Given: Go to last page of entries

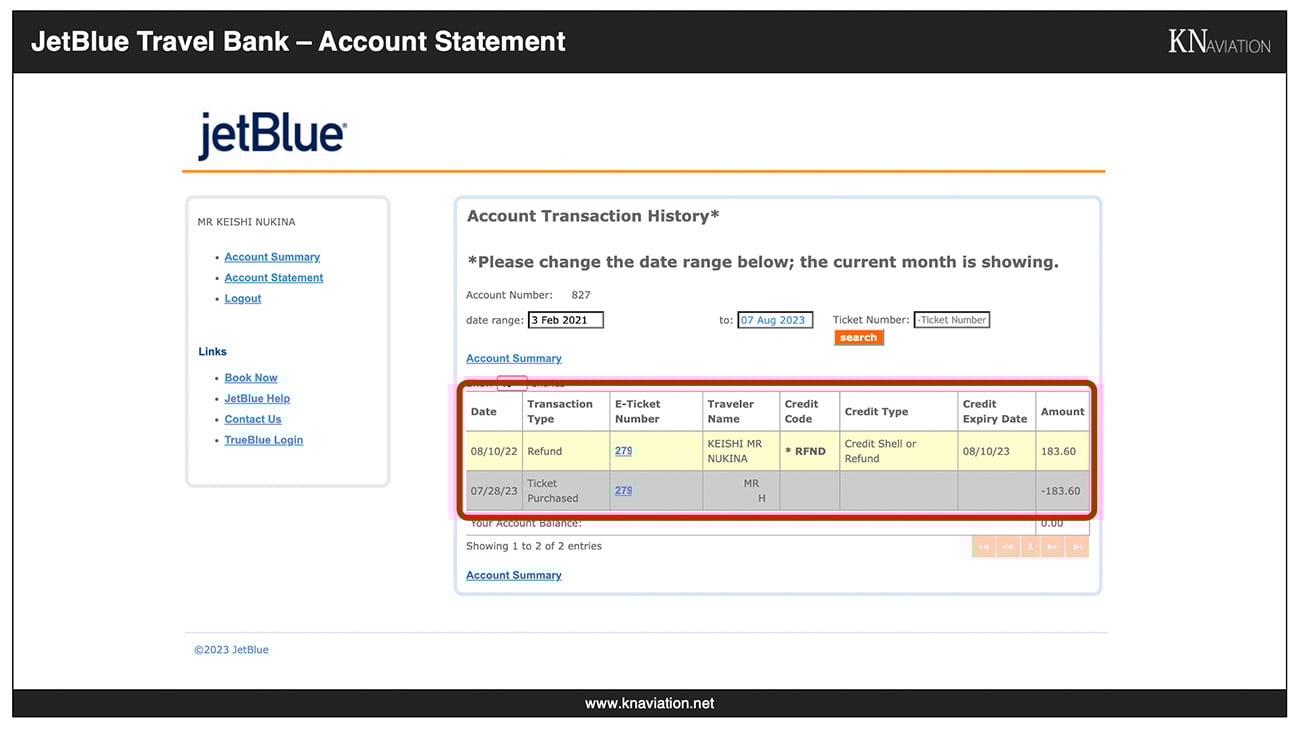Looking at the screenshot, I should (1077, 547).
